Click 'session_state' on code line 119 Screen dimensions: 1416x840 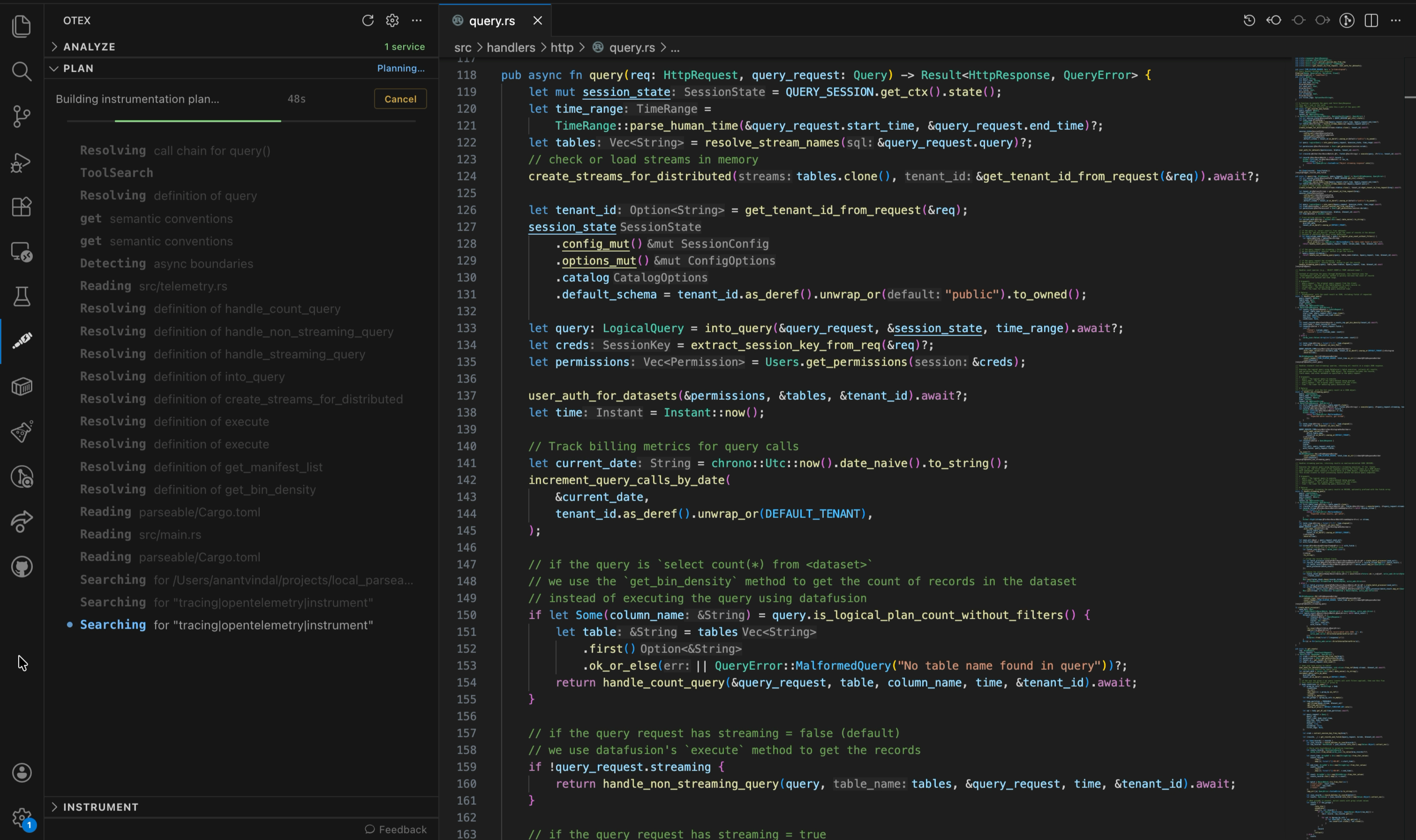pos(626,92)
